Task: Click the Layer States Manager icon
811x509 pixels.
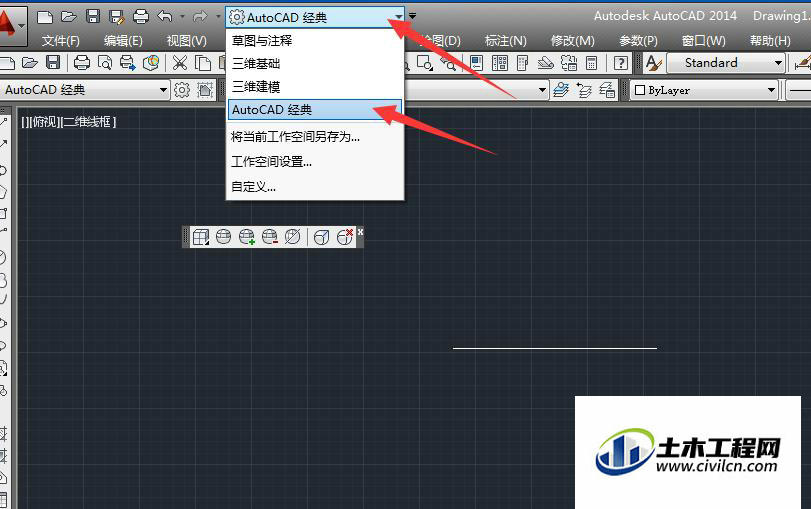Action: (x=607, y=90)
